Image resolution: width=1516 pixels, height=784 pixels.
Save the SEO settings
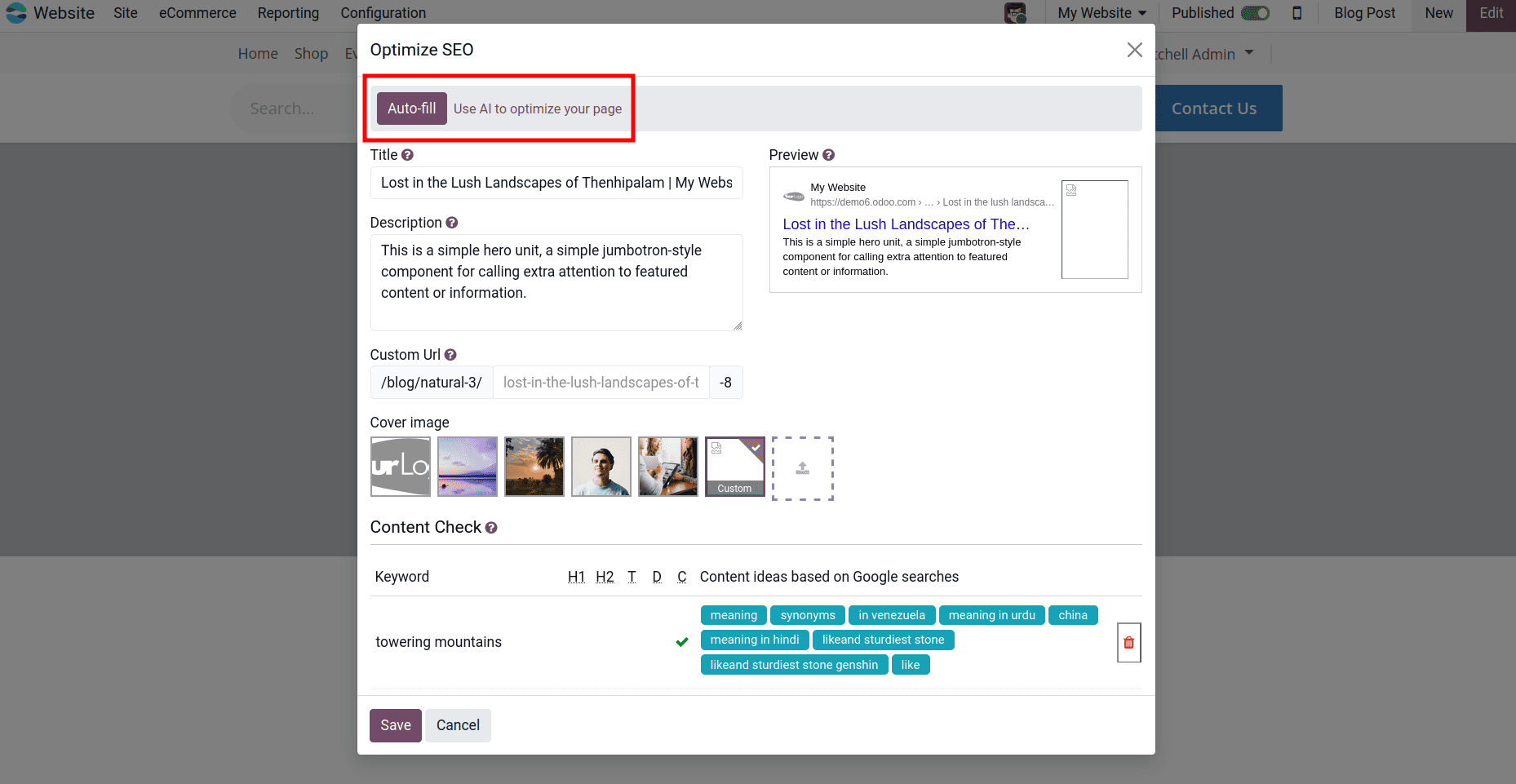click(x=395, y=724)
